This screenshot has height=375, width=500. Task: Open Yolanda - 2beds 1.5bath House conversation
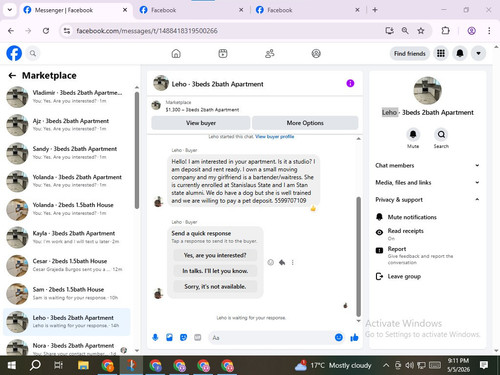click(x=67, y=209)
